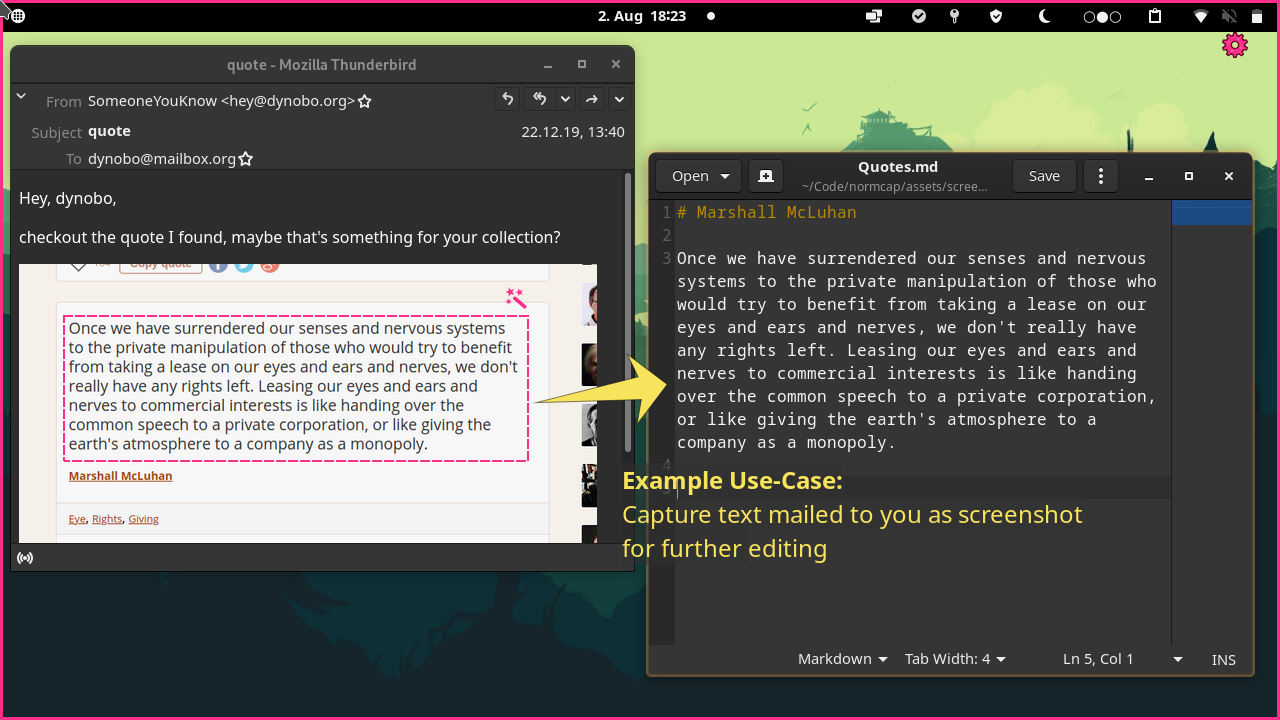The width and height of the screenshot is (1280, 720).
Task: Open the Giving tag link
Action: pyautogui.click(x=143, y=519)
